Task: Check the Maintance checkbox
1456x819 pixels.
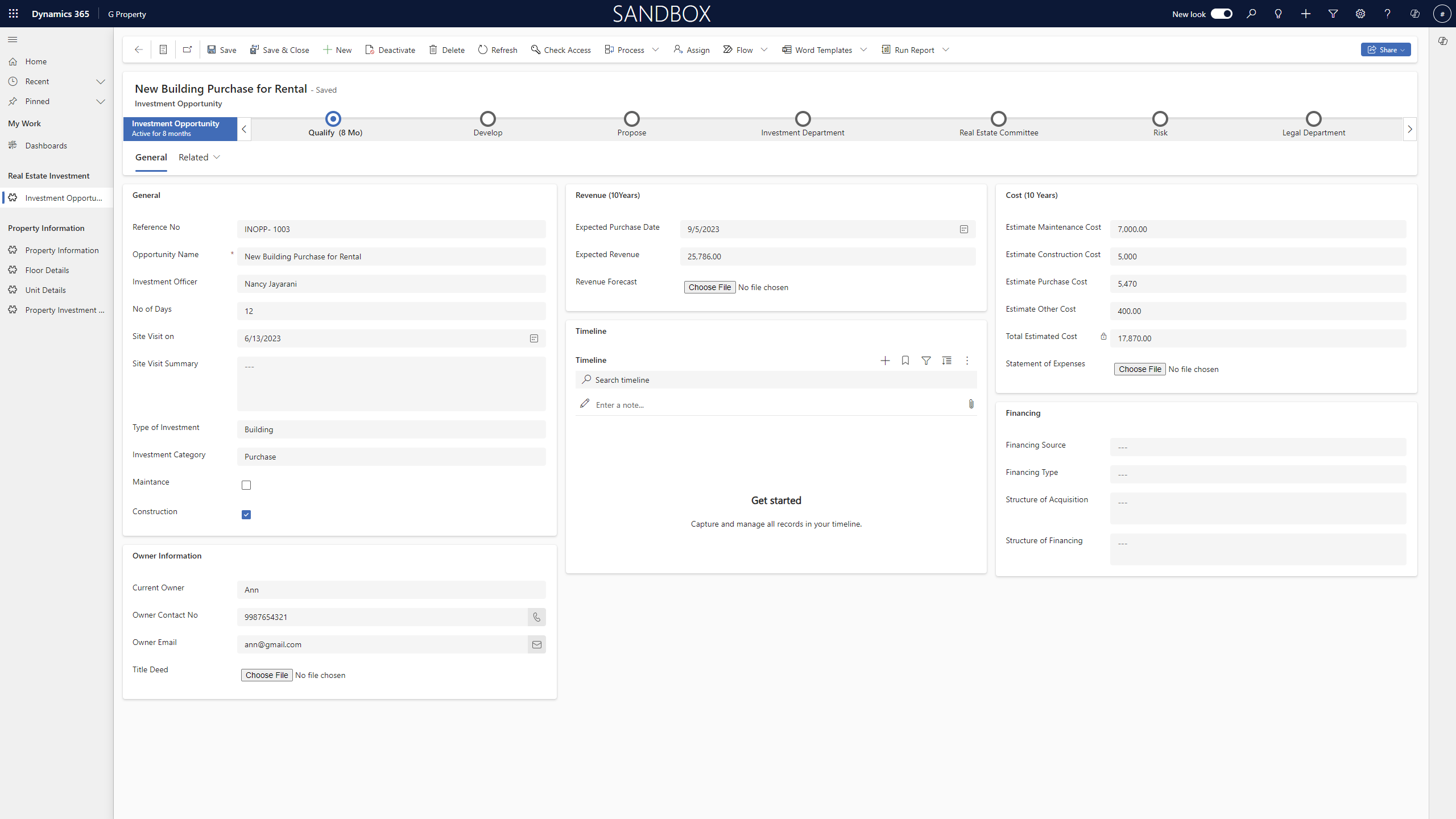Action: click(x=246, y=485)
